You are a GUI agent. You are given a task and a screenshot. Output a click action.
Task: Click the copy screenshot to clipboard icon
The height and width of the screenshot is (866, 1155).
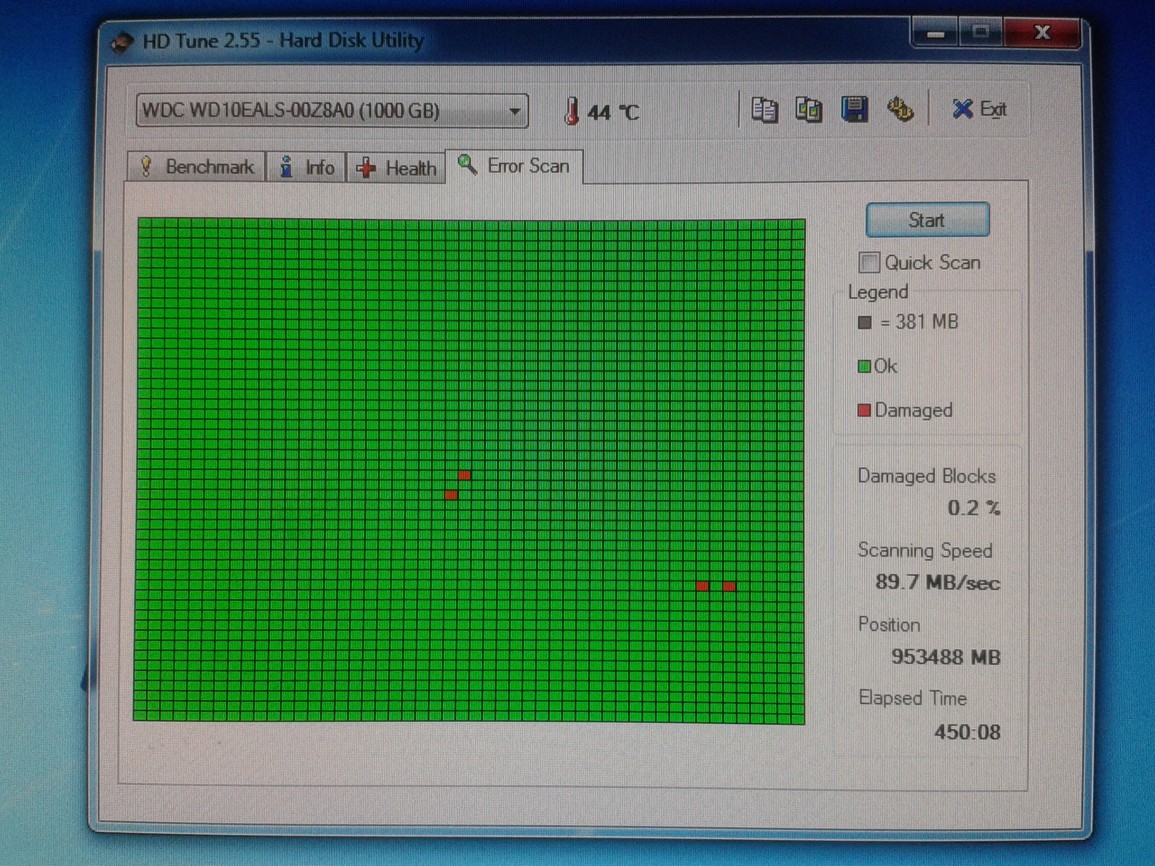pos(809,110)
